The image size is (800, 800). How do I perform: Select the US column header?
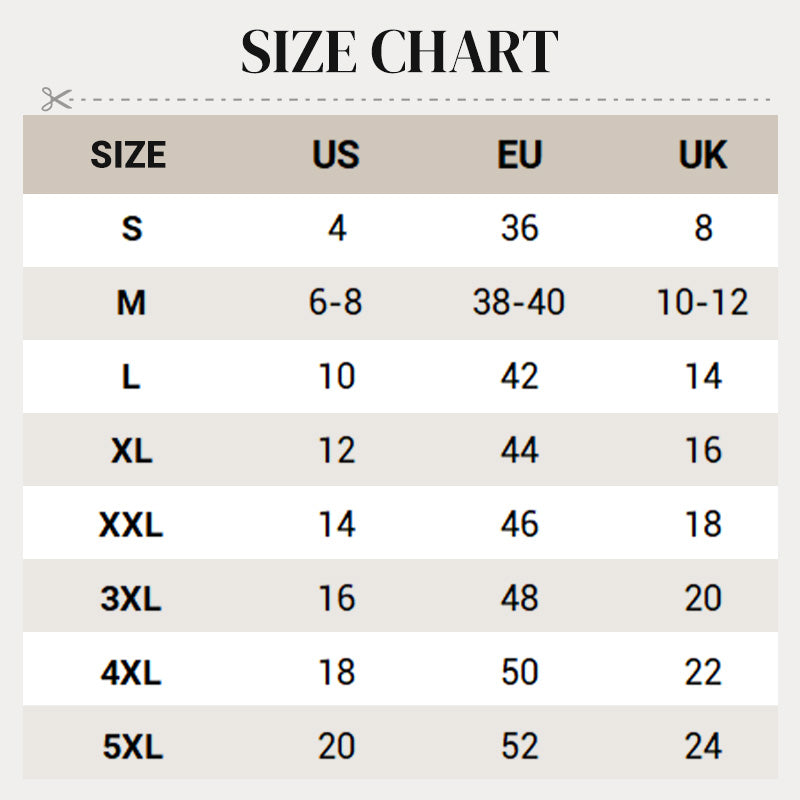point(336,155)
